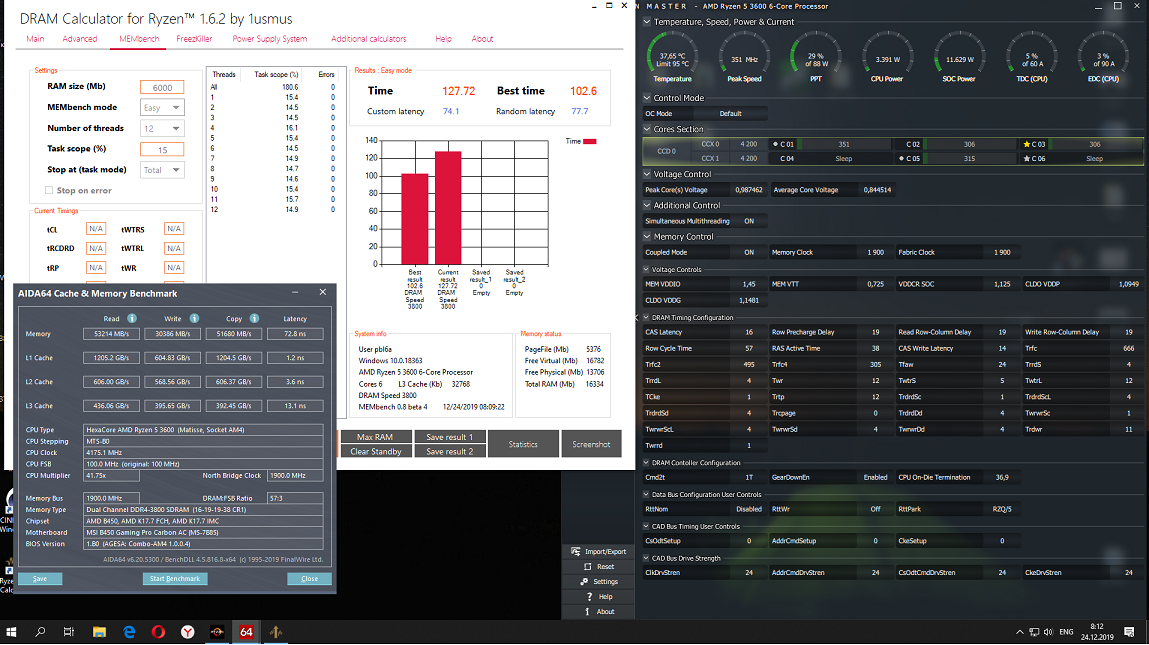Click Save in AIDA64 benchmark window
1149x645 pixels.
click(40, 579)
